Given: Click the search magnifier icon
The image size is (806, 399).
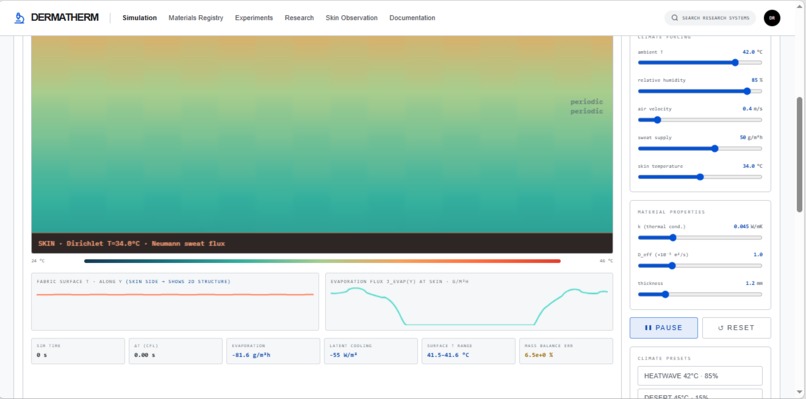Looking at the screenshot, I should (x=674, y=18).
